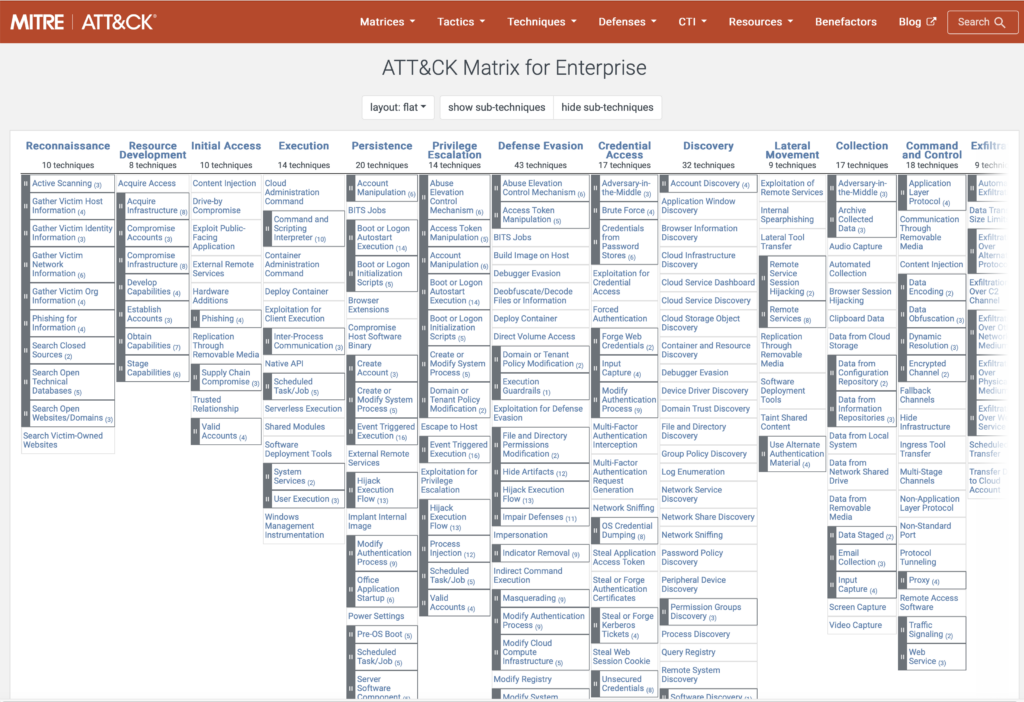Open the CTI dropdown menu
The width and height of the screenshot is (1024, 702).
691,21
